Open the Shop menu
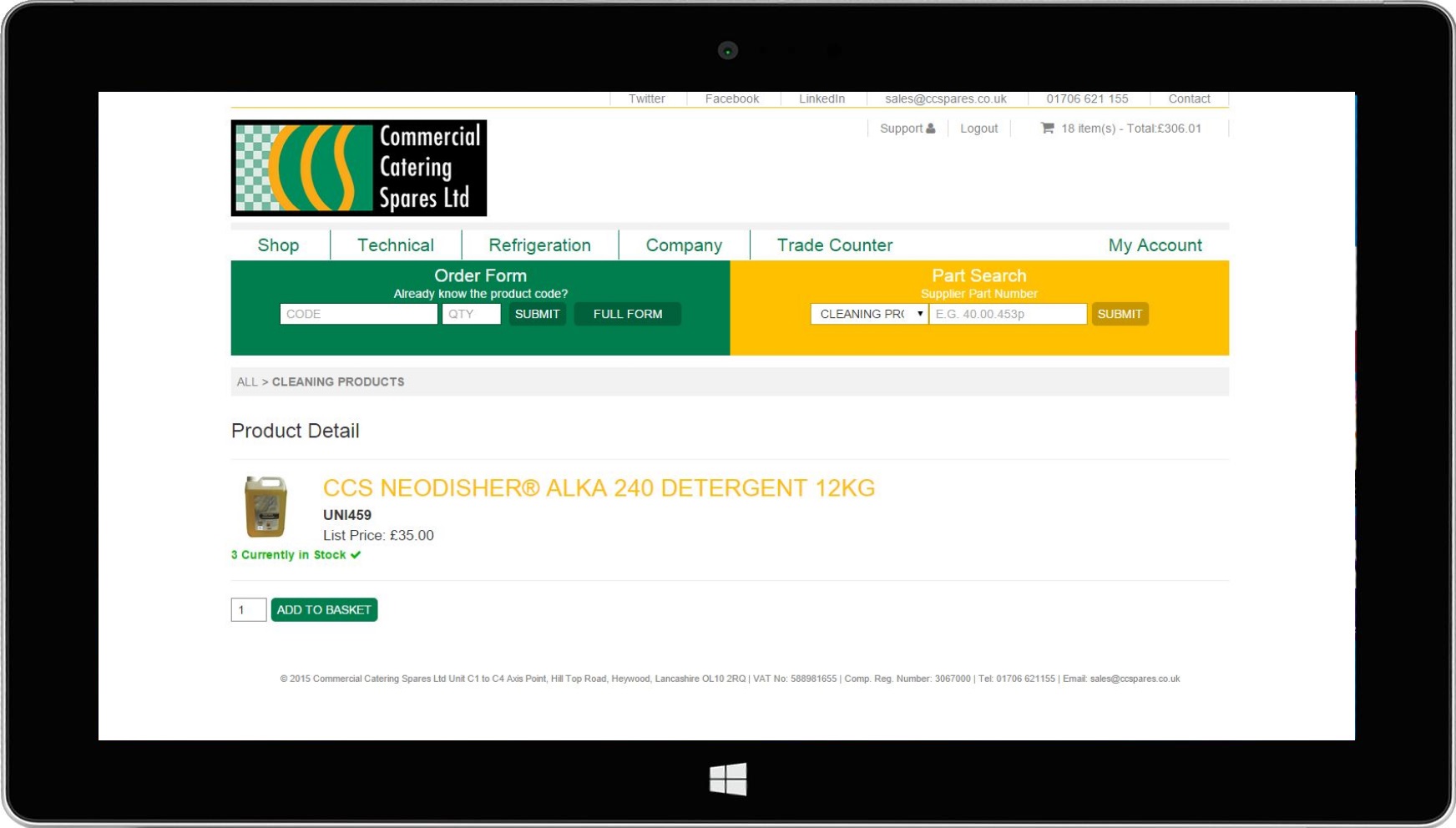 pos(278,245)
